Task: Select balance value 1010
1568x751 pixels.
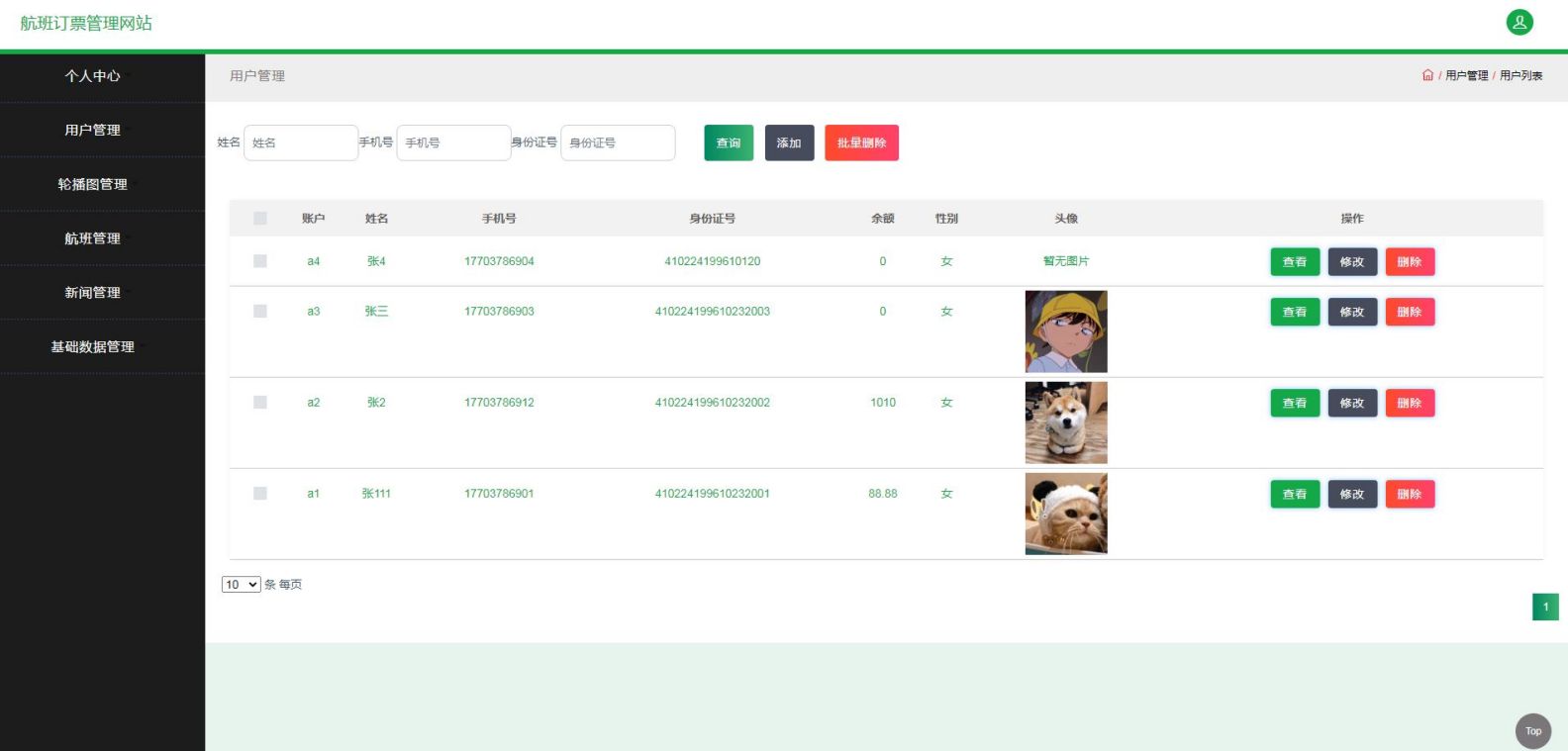Action: [883, 402]
